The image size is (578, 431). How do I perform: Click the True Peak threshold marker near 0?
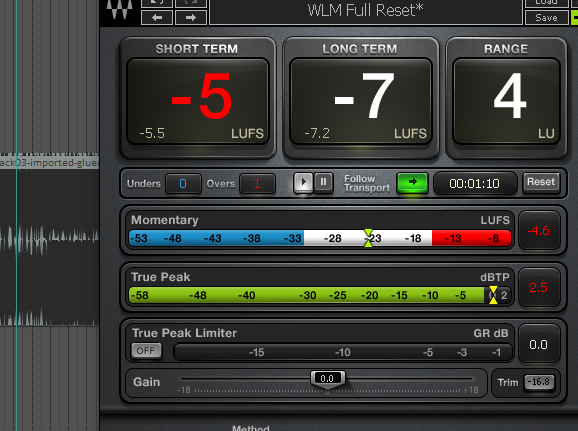pos(493,295)
